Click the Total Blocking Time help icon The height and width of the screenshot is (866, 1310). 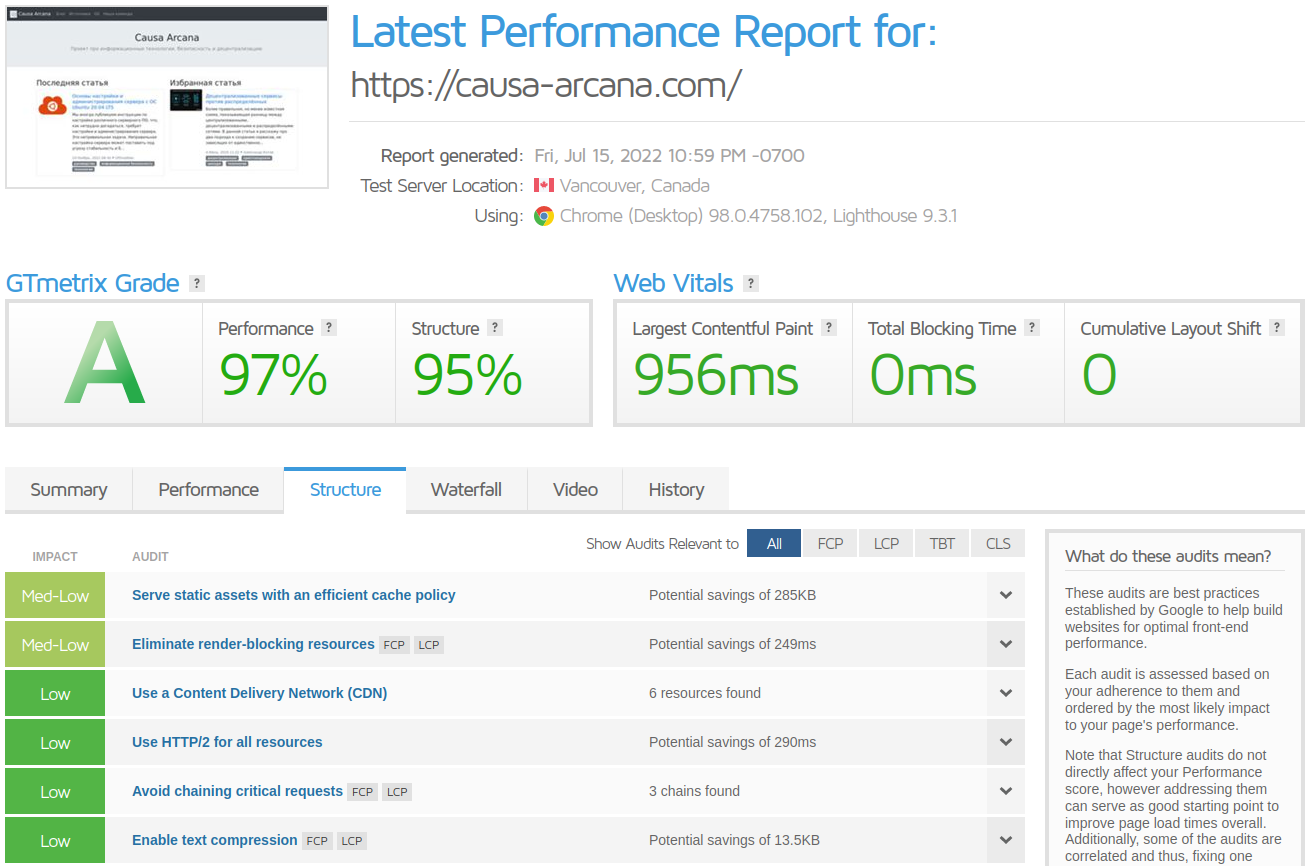pyautogui.click(x=1032, y=327)
